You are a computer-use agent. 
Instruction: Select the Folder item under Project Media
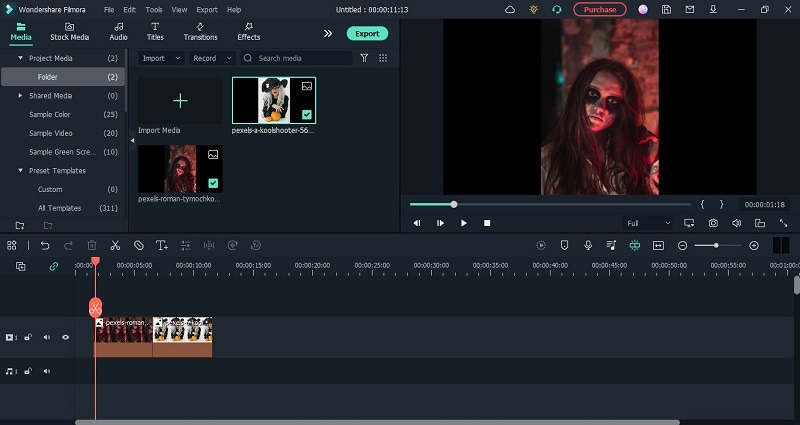(63, 77)
